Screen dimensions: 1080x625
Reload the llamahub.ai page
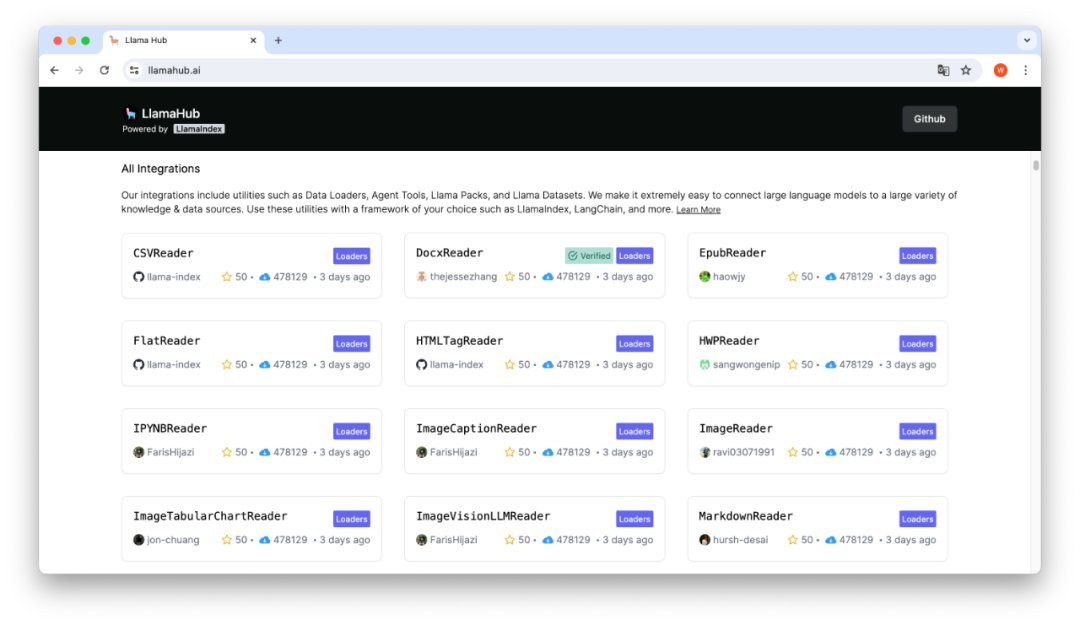pyautogui.click(x=105, y=70)
